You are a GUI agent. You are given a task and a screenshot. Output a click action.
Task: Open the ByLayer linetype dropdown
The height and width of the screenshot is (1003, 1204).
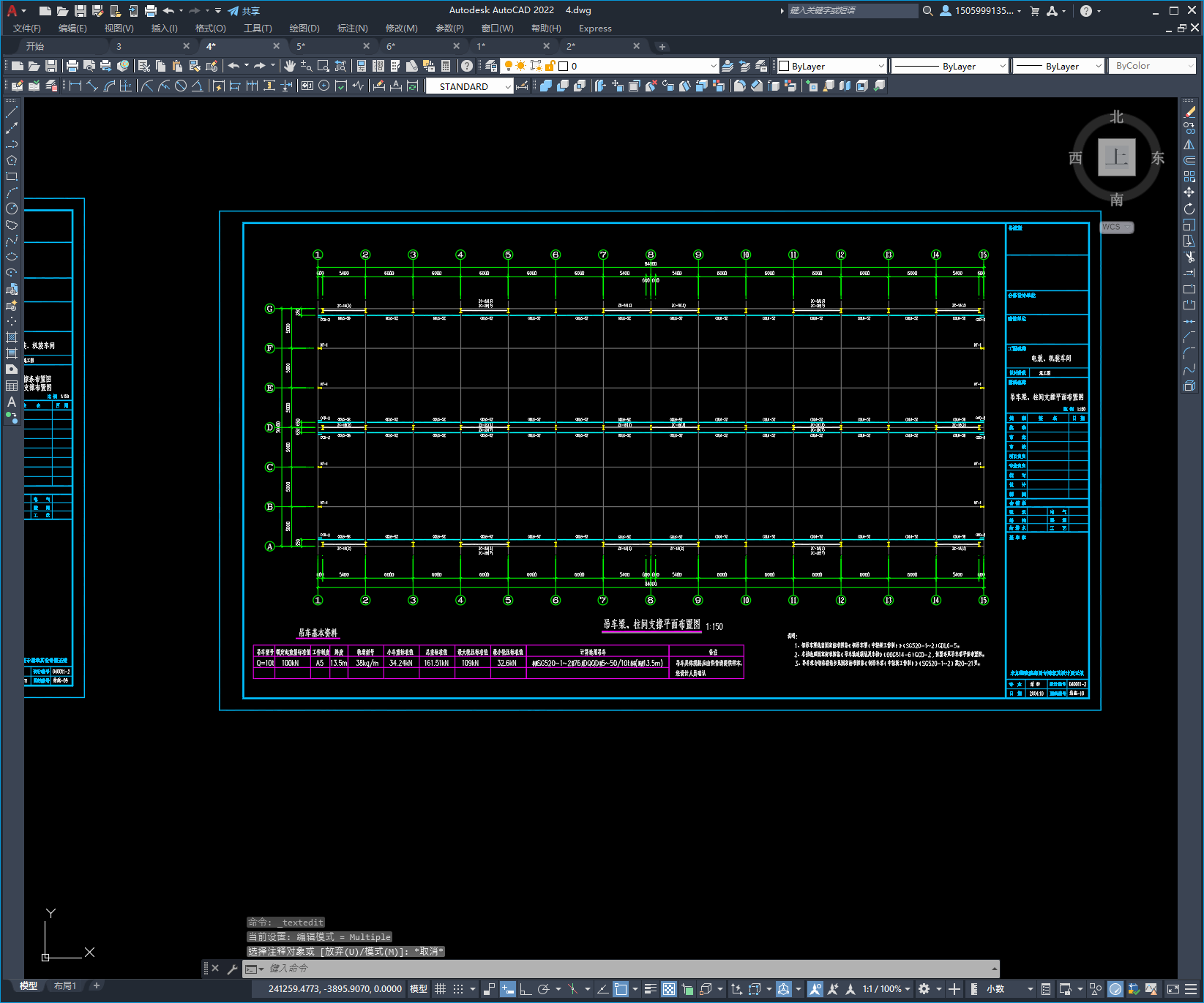[950, 66]
